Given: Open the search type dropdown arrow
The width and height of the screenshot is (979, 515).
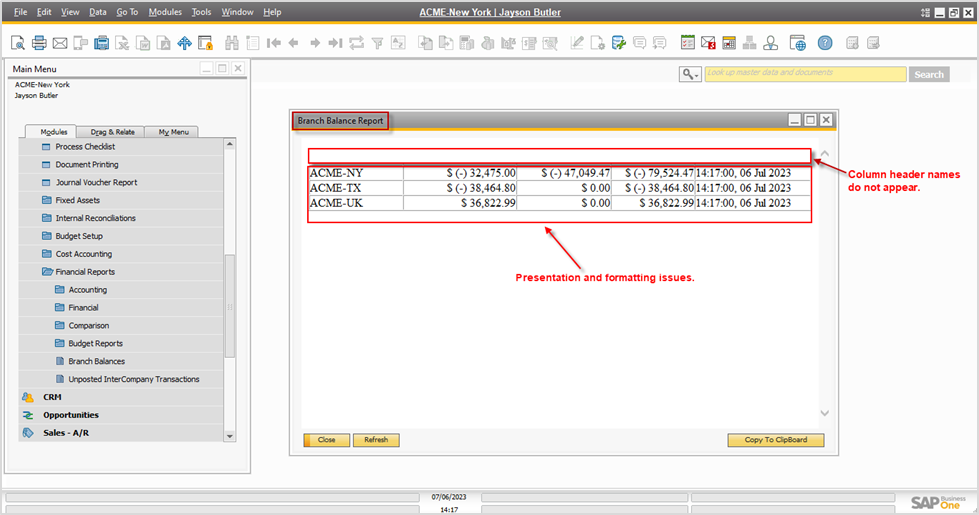Looking at the screenshot, I should pyautogui.click(x=690, y=74).
